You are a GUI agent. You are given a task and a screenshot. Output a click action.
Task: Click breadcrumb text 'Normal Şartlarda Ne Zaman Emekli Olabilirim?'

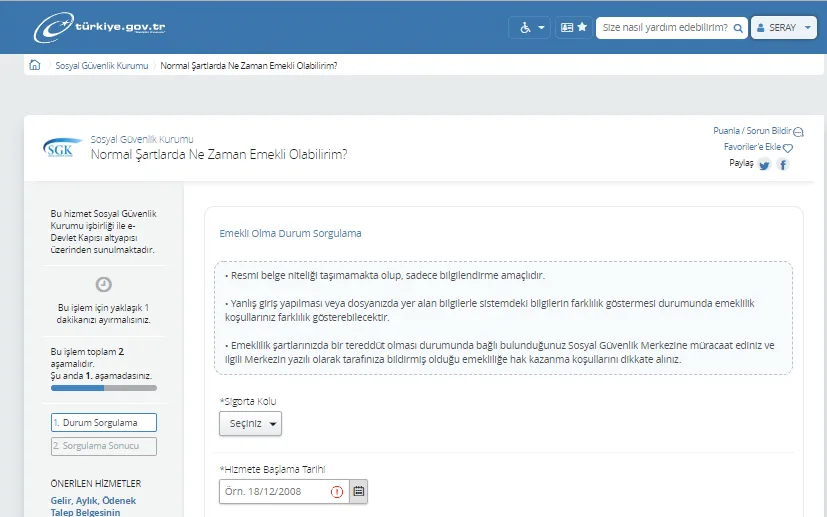248,65
